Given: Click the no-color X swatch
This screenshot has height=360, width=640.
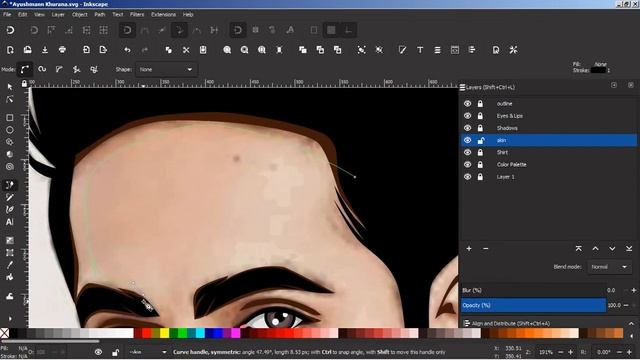Looking at the screenshot, I should [x=4, y=333].
